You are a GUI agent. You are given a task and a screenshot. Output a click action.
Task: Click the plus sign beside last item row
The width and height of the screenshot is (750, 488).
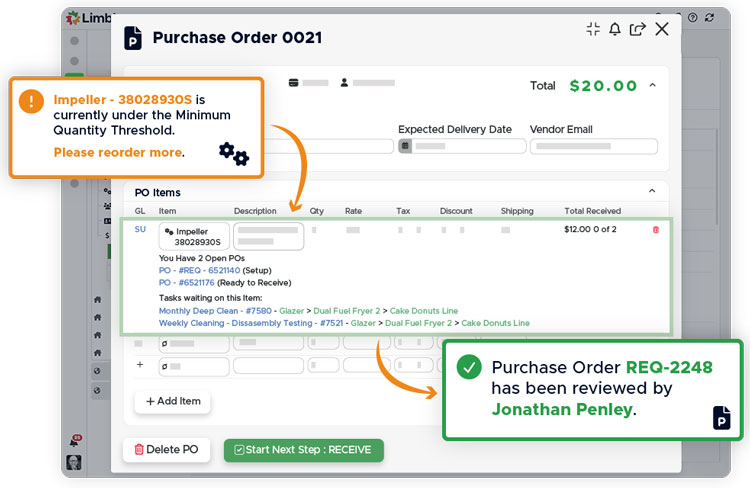(x=140, y=365)
